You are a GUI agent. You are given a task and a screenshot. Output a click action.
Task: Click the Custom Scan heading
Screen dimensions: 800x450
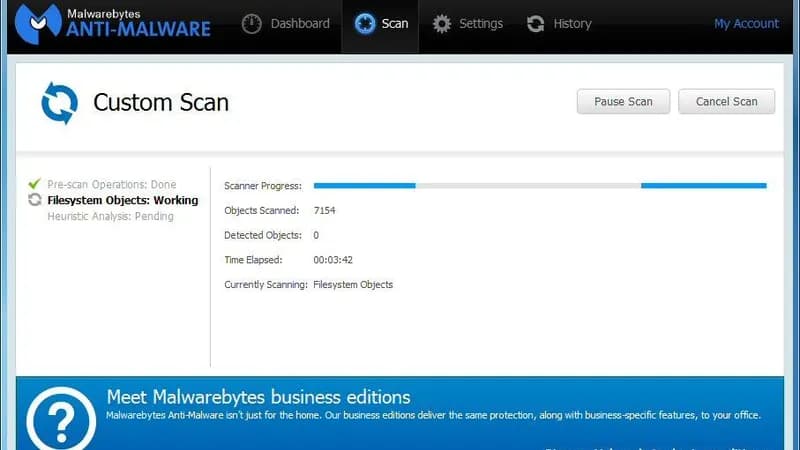[161, 103]
